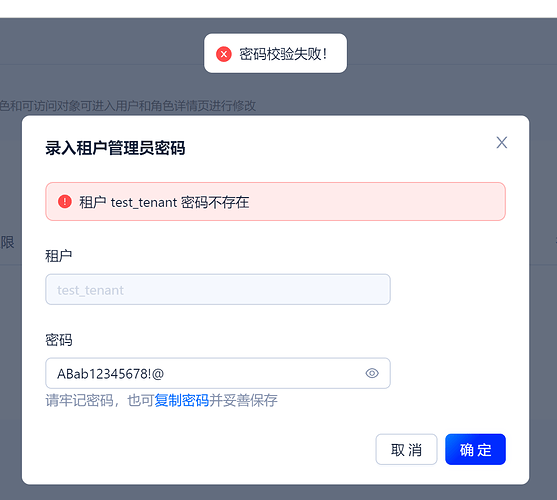
Task: Click the dimmed background text about 用户和角色详情页
Action: point(128,105)
